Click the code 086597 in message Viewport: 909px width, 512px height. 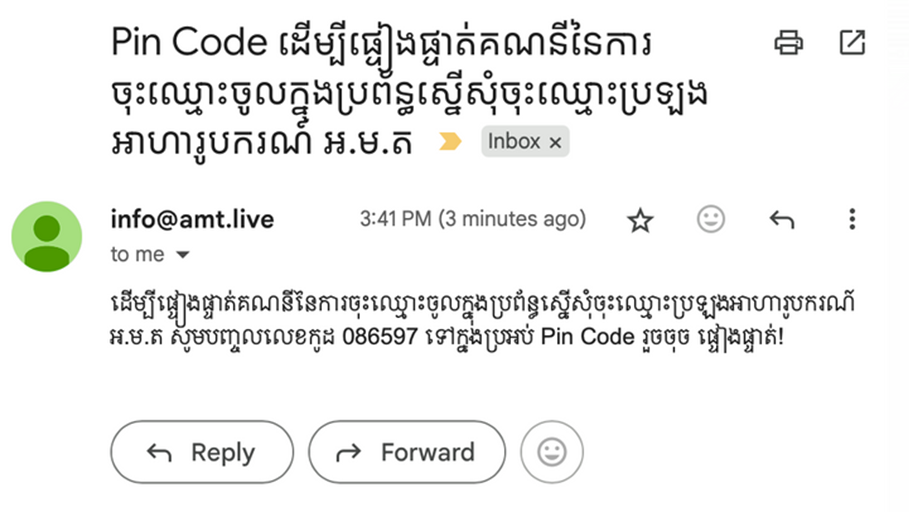coord(379,337)
